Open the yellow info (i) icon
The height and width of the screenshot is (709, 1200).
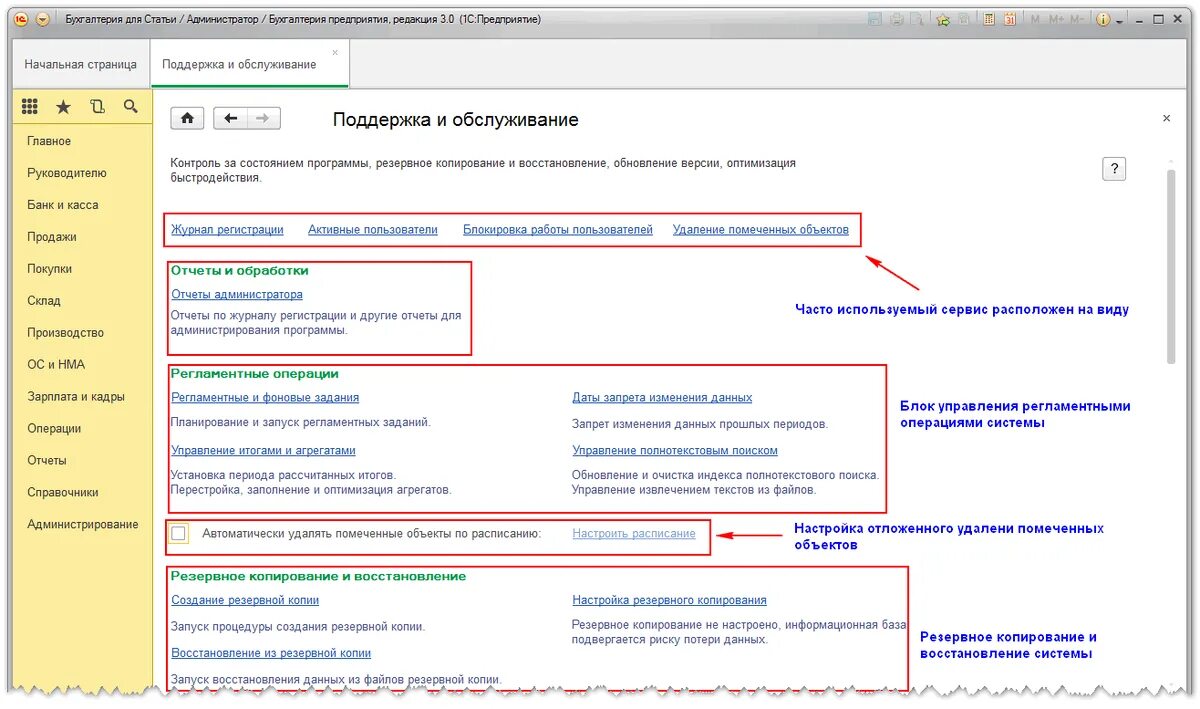point(1103,19)
